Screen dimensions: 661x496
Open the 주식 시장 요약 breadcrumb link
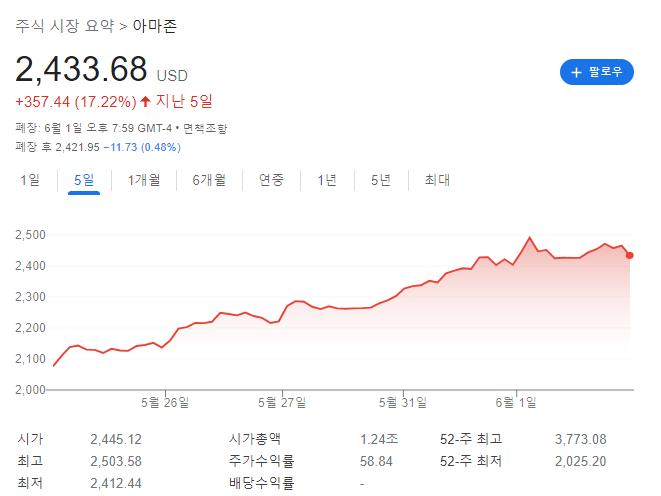(64, 26)
